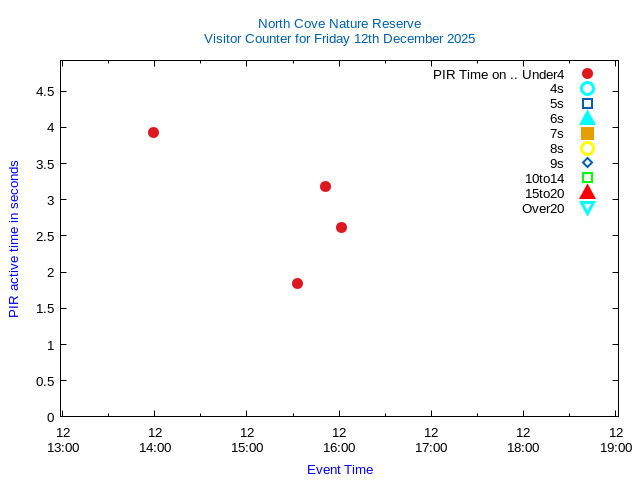Click the data point just after 16:00

click(341, 227)
